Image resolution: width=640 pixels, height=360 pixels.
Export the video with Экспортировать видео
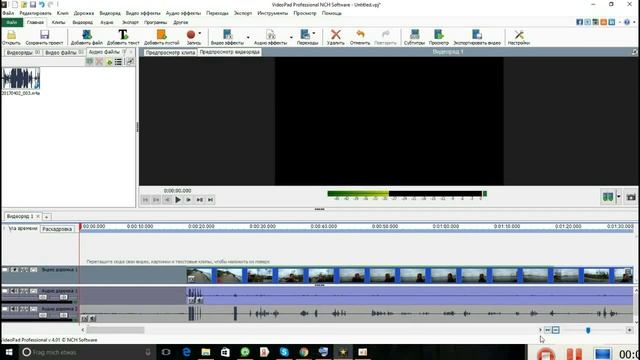[x=477, y=37]
